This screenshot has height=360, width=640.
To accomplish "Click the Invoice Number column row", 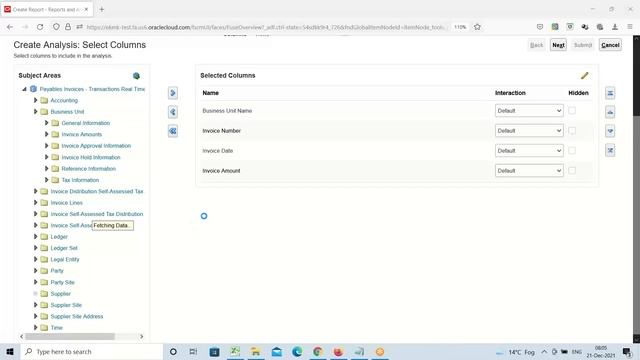I will 396,131.
